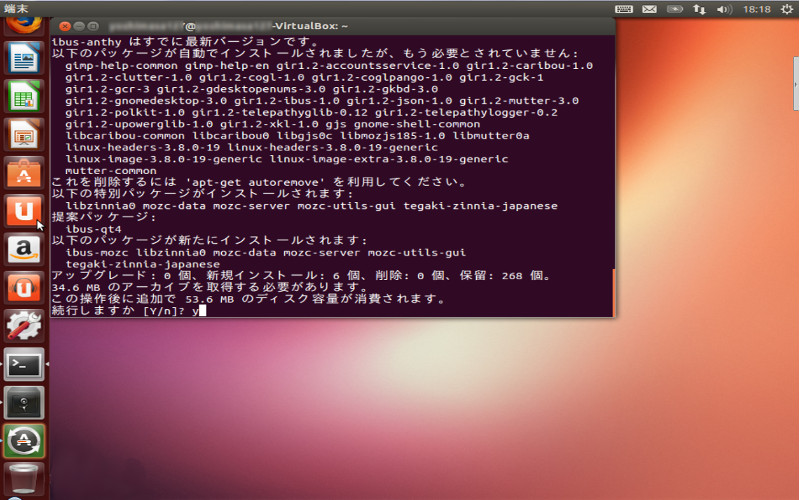Open System Settings gear-and-wrench icon
This screenshot has height=500, width=800.
(x=23, y=326)
